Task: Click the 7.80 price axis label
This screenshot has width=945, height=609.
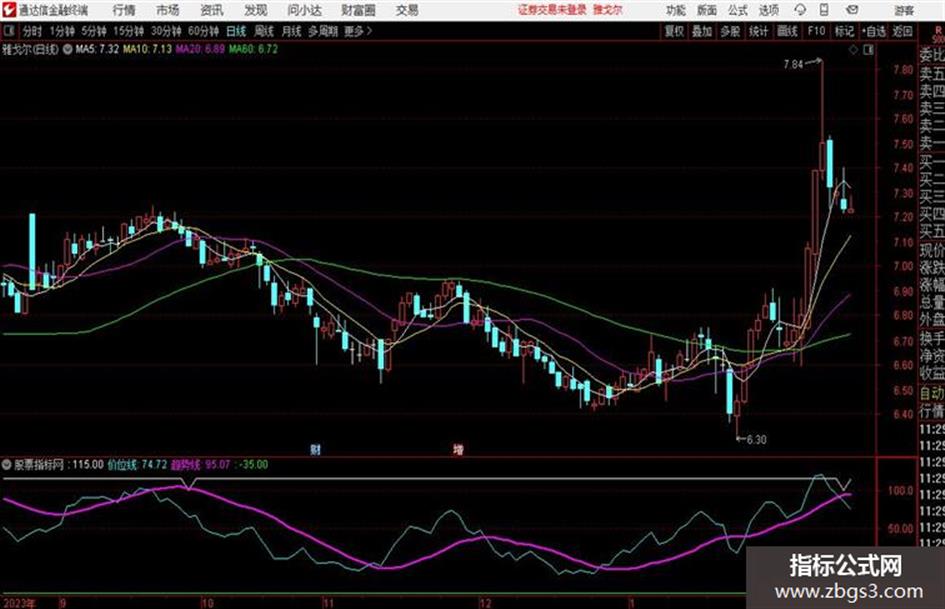Action: pyautogui.click(x=903, y=70)
